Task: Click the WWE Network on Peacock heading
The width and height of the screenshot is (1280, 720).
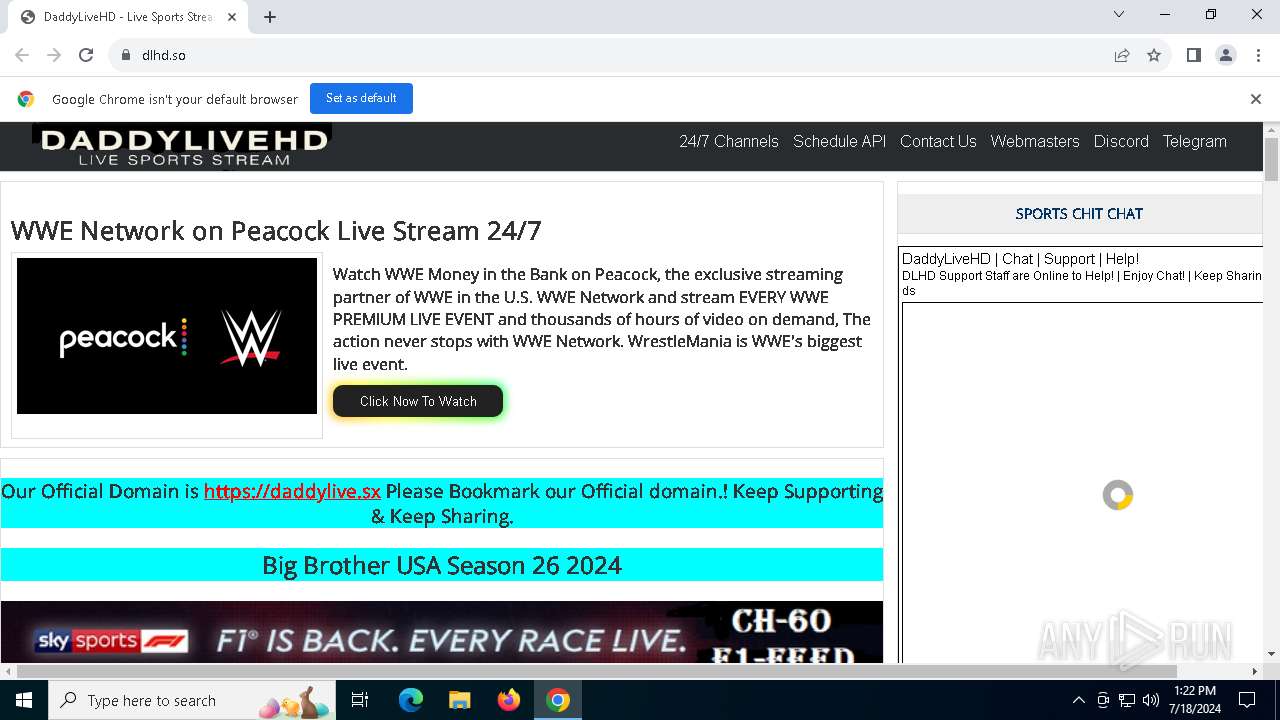Action: point(276,231)
